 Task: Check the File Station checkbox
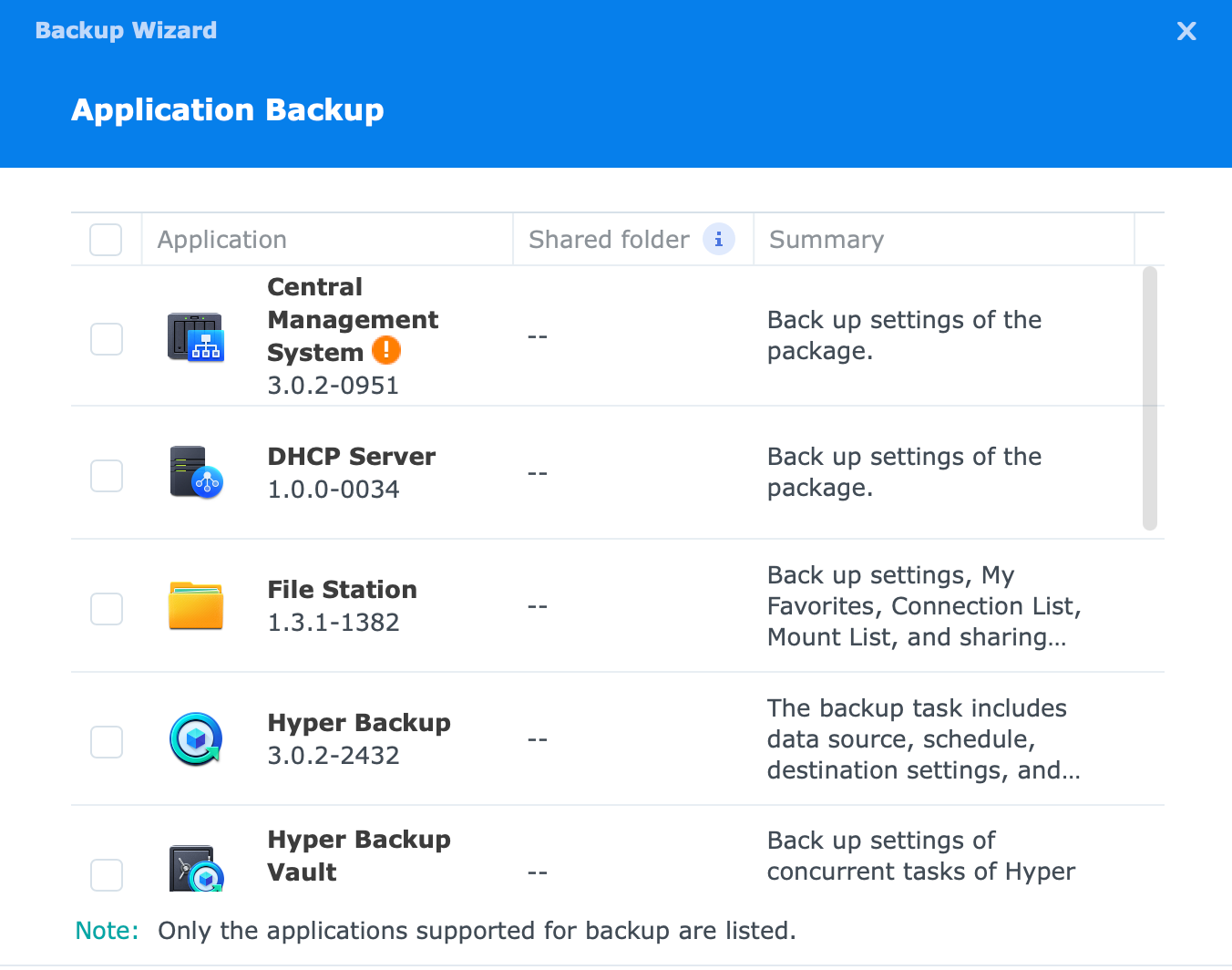107,608
